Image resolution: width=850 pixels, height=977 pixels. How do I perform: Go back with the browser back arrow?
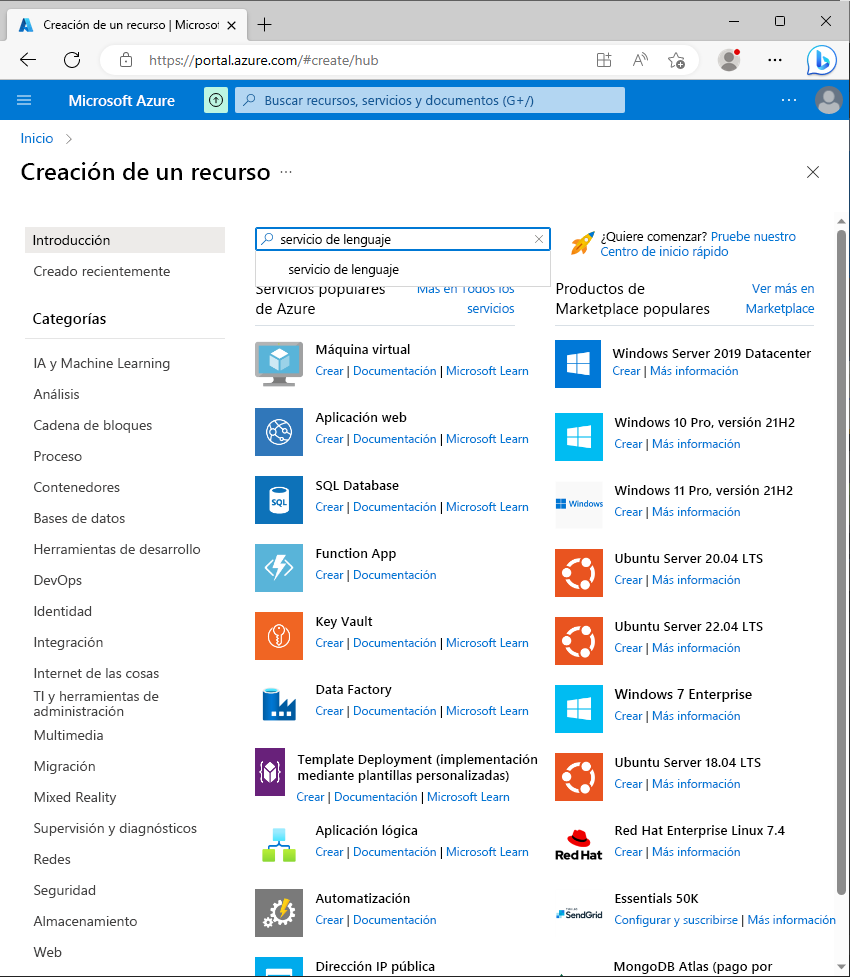click(28, 60)
